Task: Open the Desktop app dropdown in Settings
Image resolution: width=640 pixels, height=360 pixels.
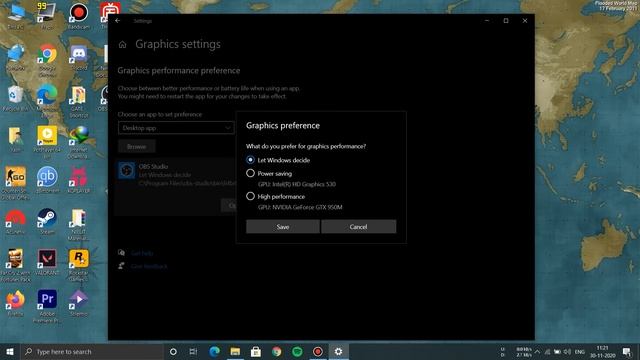Action: click(176, 128)
